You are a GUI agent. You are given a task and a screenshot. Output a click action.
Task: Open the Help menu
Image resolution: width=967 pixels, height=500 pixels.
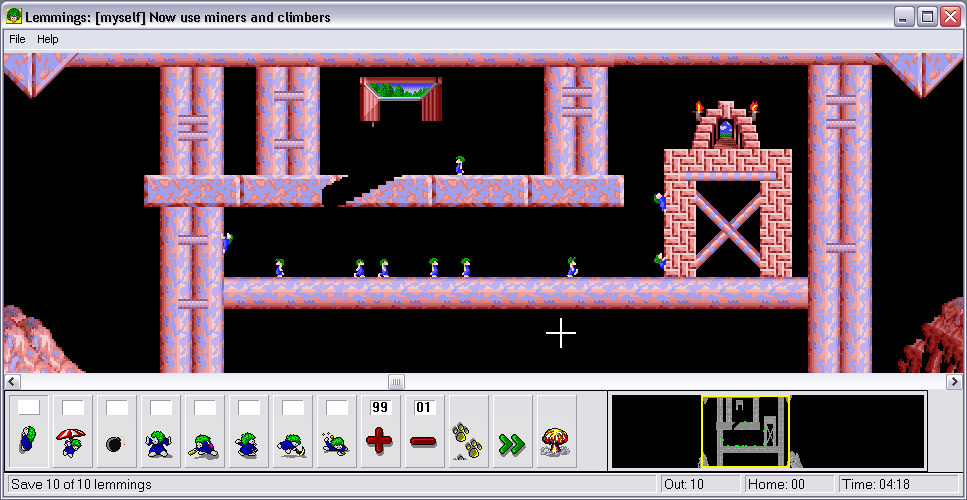(48, 39)
